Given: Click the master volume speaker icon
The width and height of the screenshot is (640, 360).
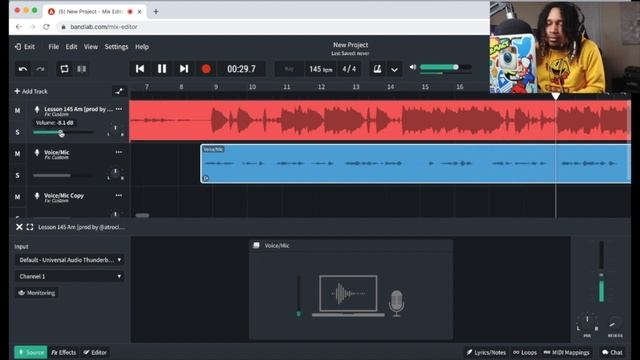Looking at the screenshot, I should coord(413,67).
